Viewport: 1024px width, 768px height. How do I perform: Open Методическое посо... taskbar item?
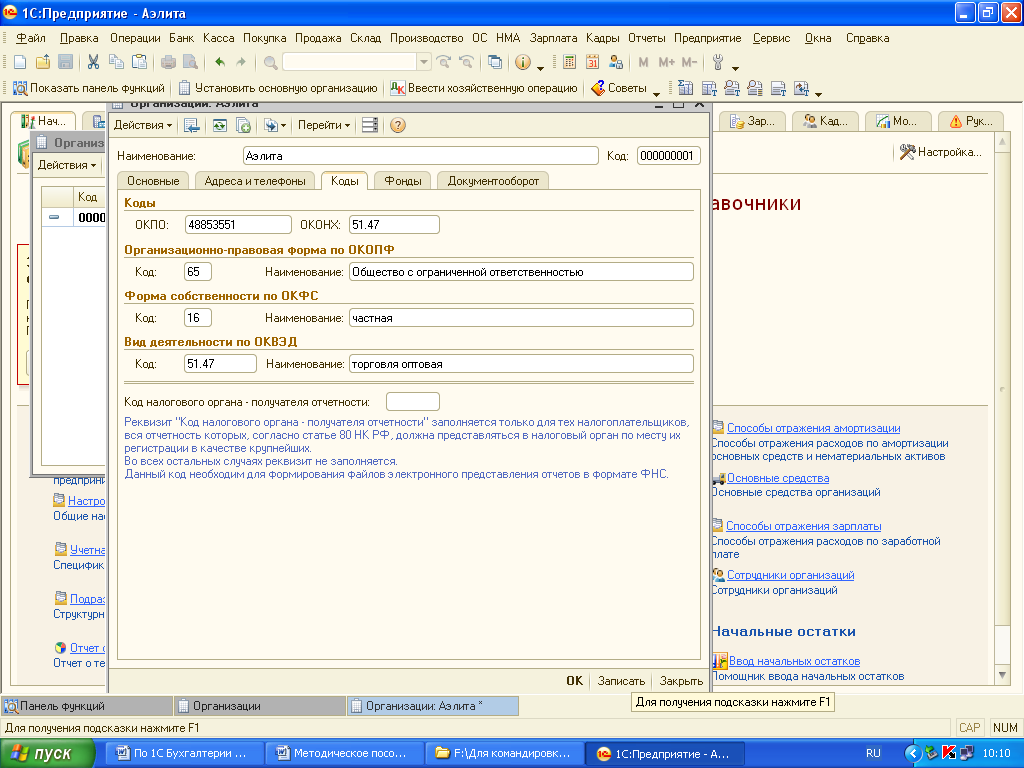point(344,754)
